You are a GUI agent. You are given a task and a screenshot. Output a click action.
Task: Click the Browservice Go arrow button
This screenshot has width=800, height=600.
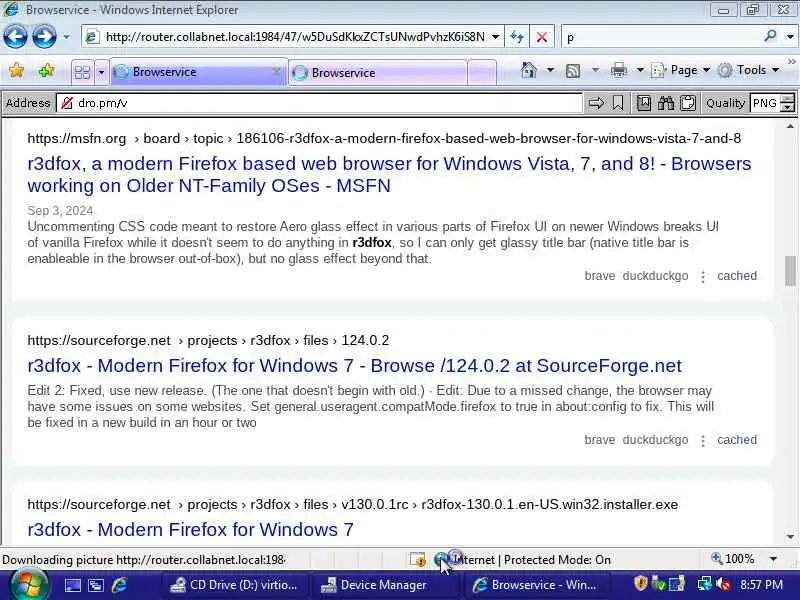(596, 103)
